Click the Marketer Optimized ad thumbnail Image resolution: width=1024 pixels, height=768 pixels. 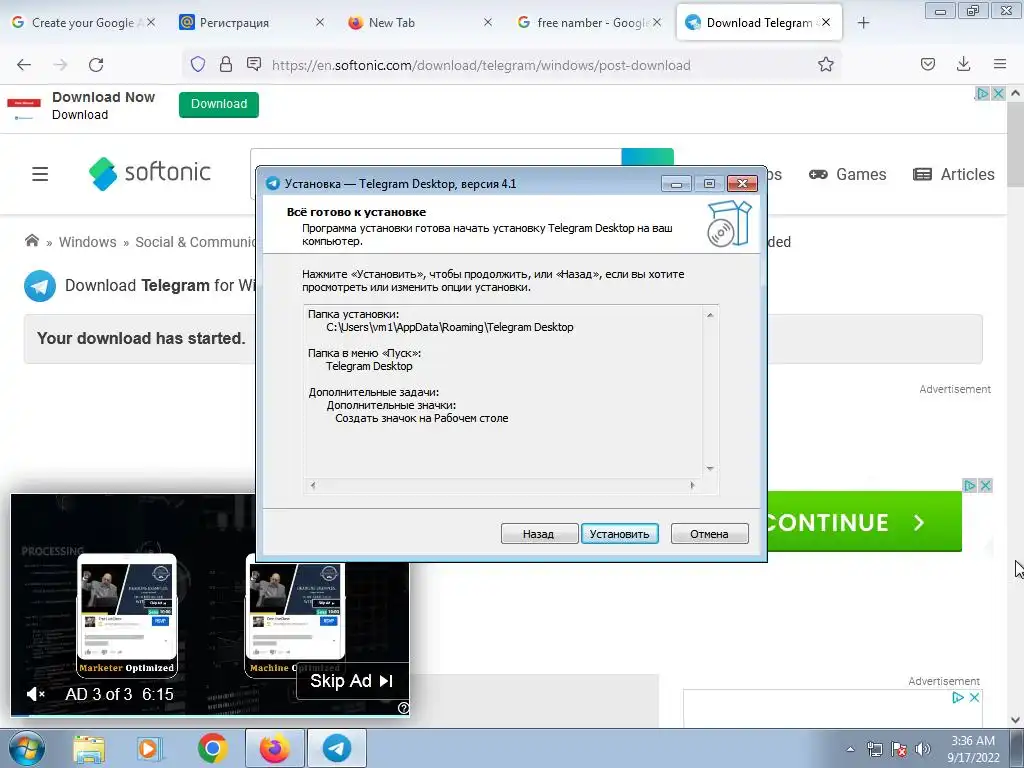(x=127, y=614)
